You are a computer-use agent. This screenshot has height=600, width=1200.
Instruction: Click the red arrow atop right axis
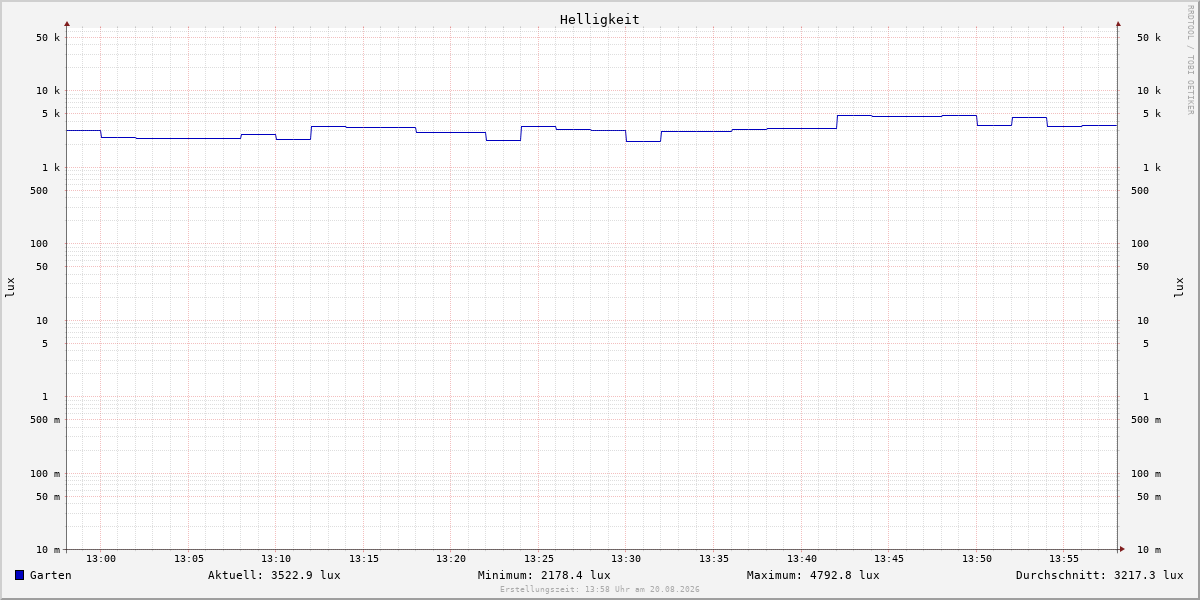coord(1118,23)
